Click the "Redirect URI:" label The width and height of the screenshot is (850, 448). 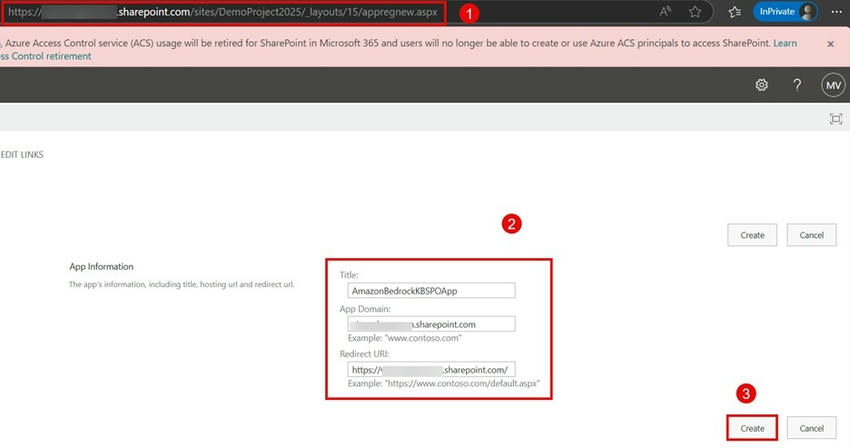364,354
